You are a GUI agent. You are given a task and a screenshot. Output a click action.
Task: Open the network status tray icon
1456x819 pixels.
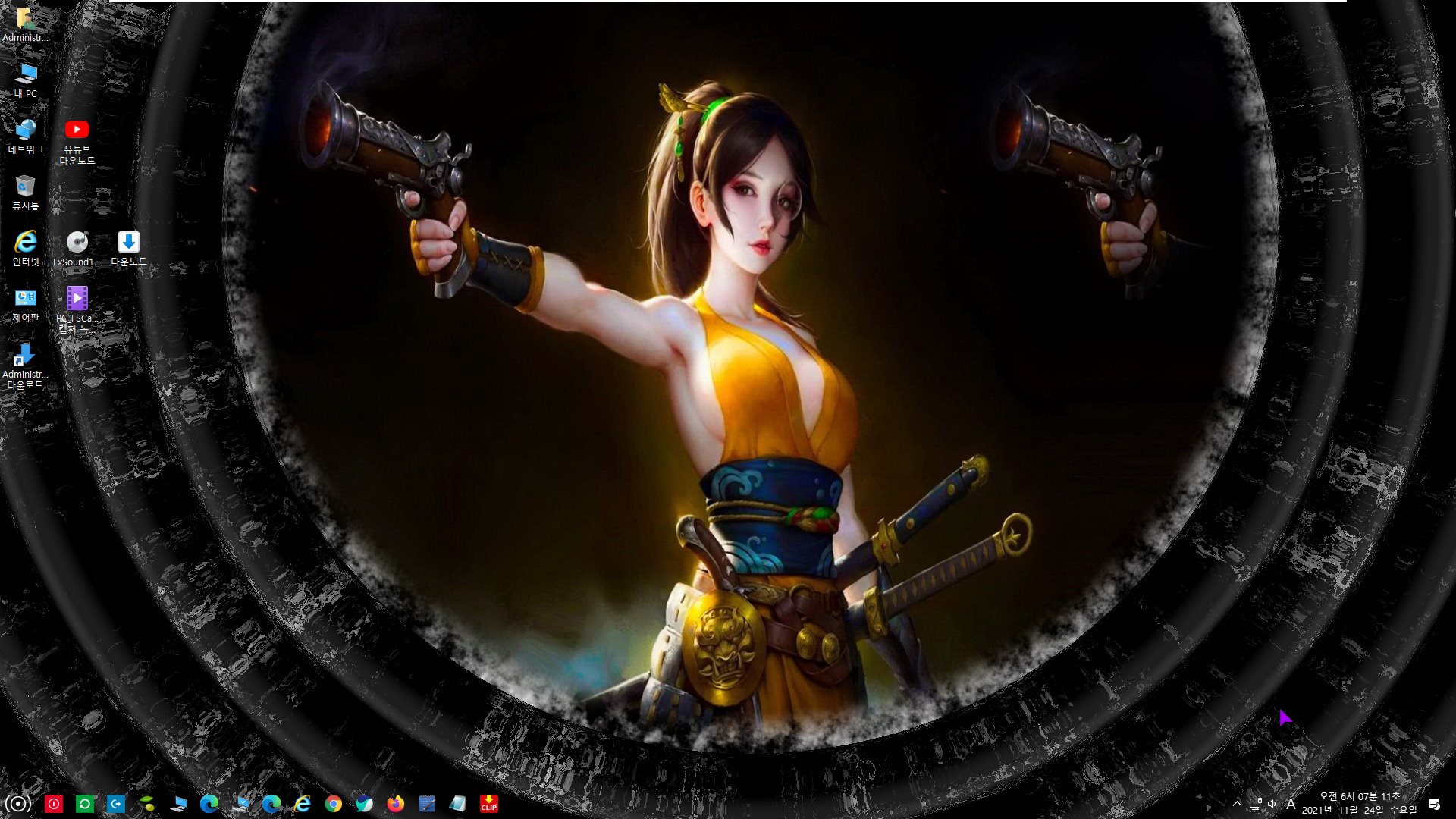tap(1255, 804)
